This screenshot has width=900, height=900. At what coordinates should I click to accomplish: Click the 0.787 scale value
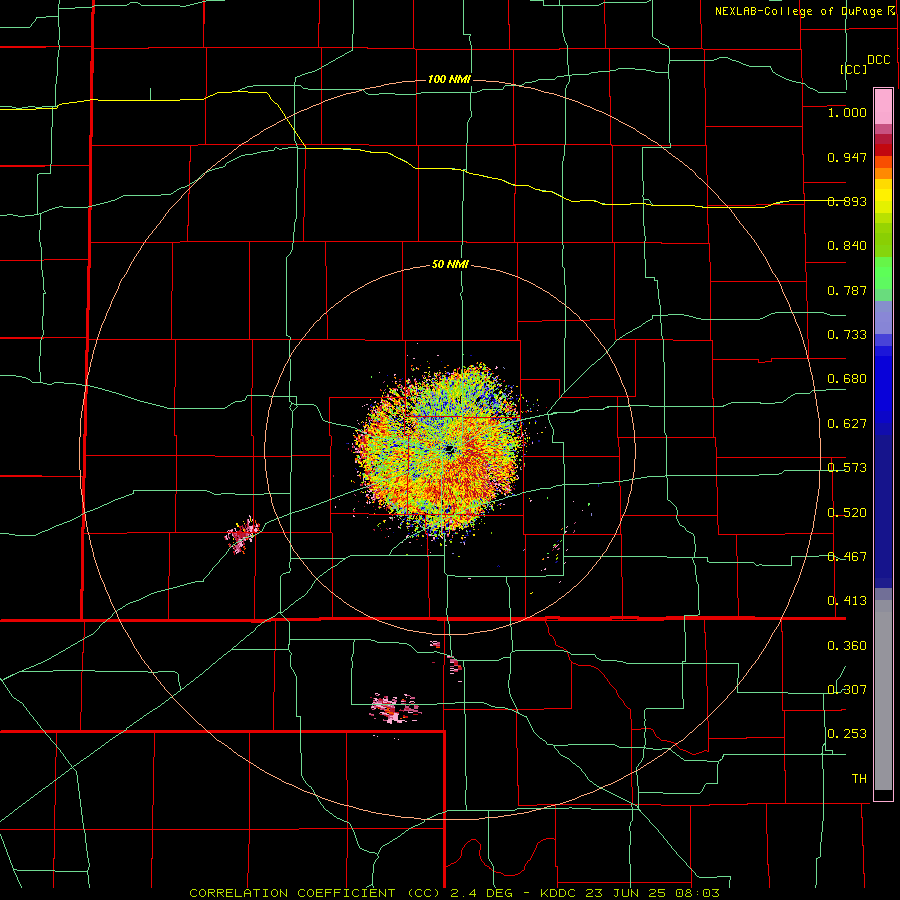847,290
